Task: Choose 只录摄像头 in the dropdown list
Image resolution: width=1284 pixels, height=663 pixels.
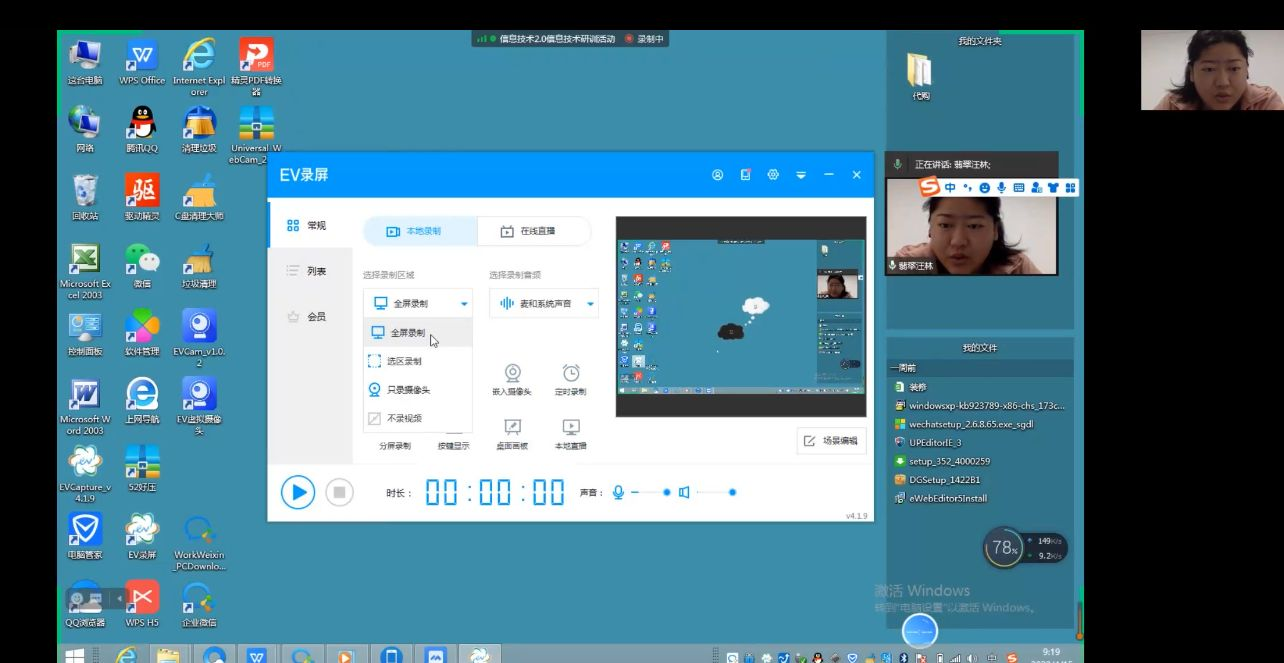Action: 418,390
